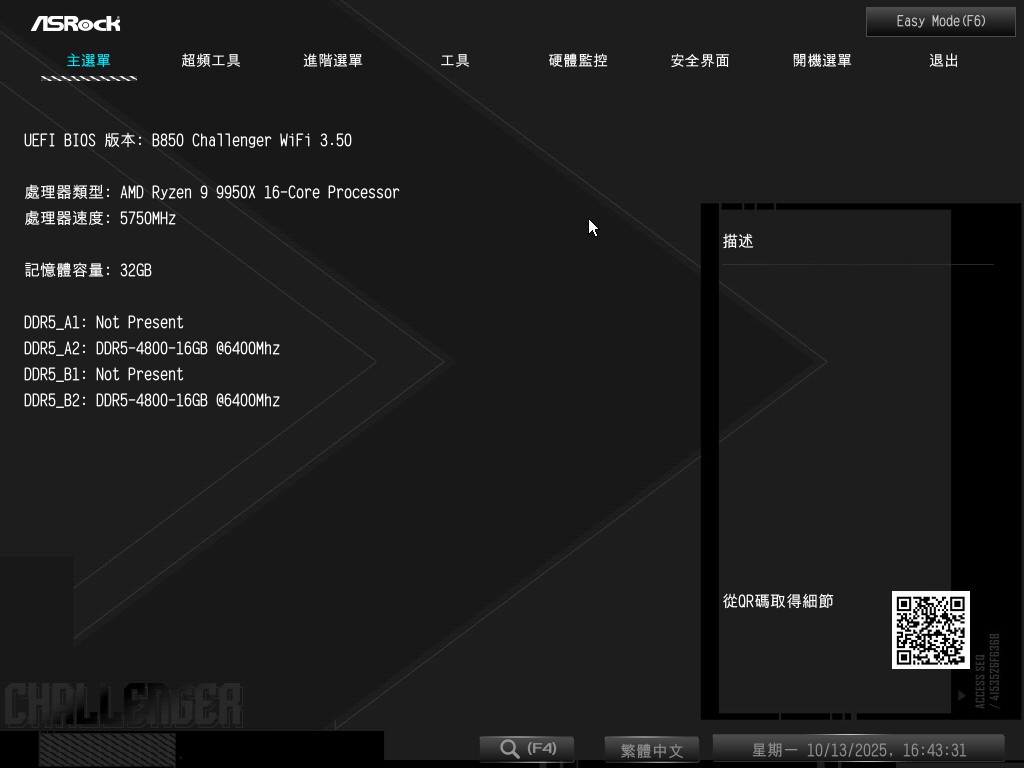This screenshot has width=1024, height=768.
Task: Click the date and time display
Action: point(858,750)
